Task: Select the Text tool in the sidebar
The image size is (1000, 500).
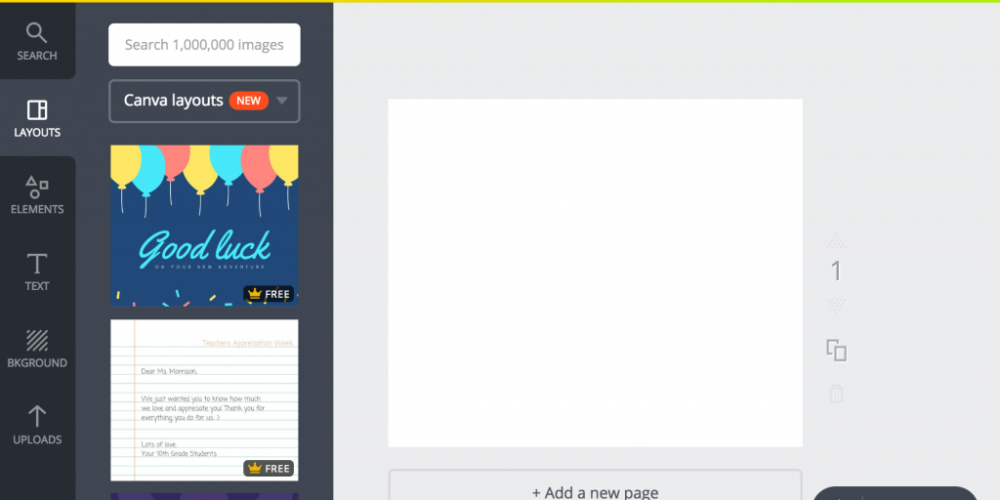Action: point(37,272)
